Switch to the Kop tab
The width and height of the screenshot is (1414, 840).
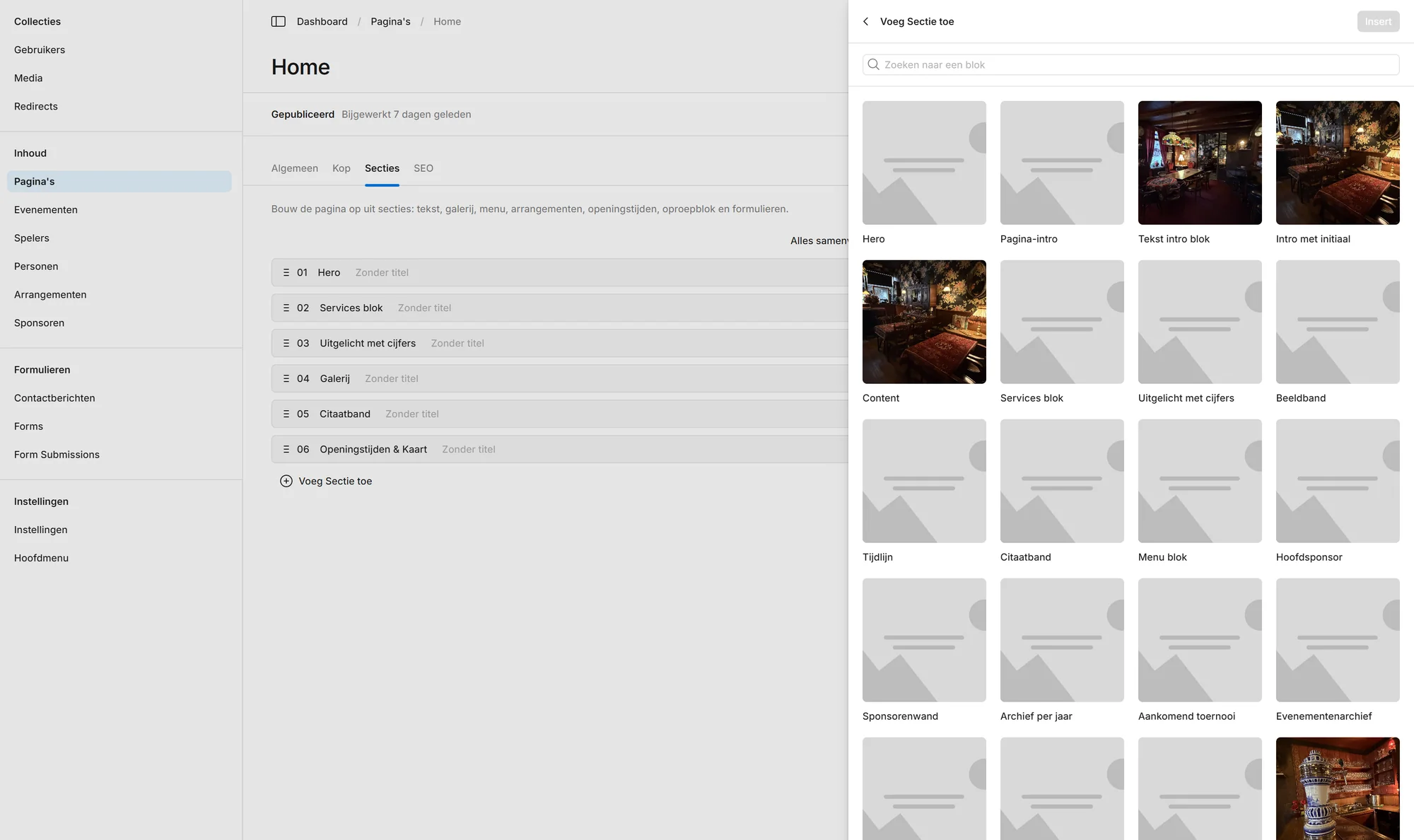pyautogui.click(x=341, y=168)
